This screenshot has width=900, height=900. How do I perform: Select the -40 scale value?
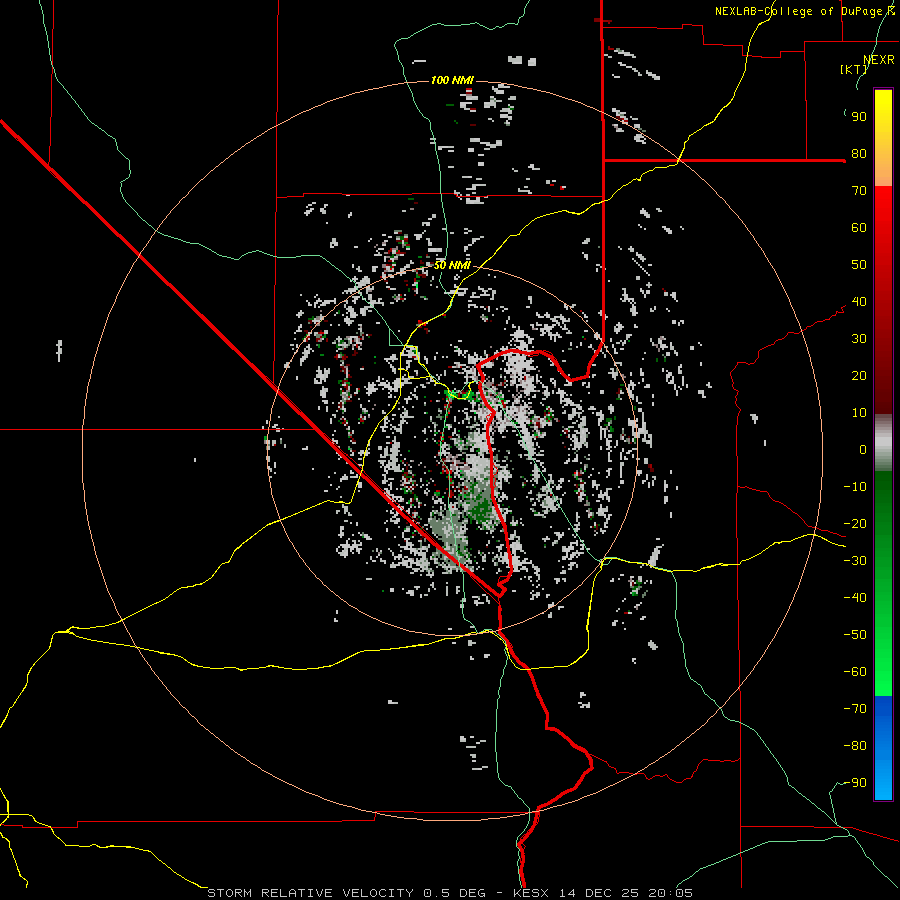pos(855,598)
